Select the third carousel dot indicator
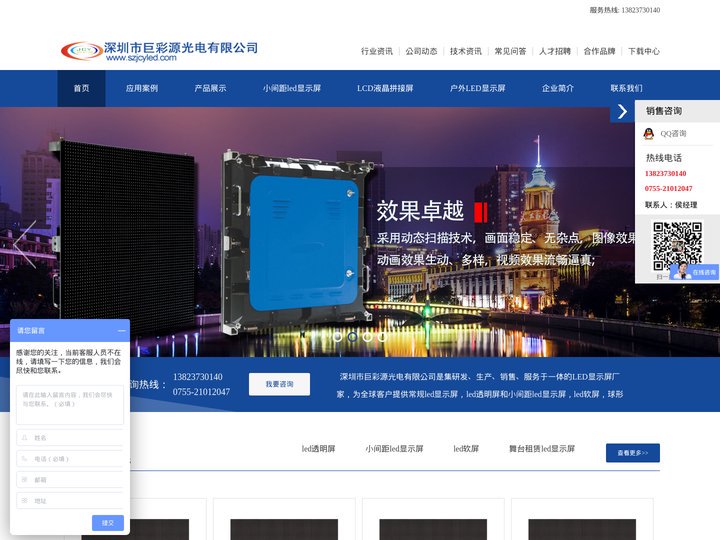The height and width of the screenshot is (540, 720). (367, 337)
